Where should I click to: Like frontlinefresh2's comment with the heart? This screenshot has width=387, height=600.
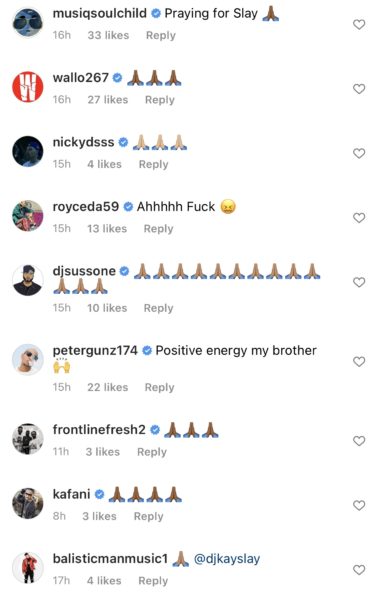point(359,441)
